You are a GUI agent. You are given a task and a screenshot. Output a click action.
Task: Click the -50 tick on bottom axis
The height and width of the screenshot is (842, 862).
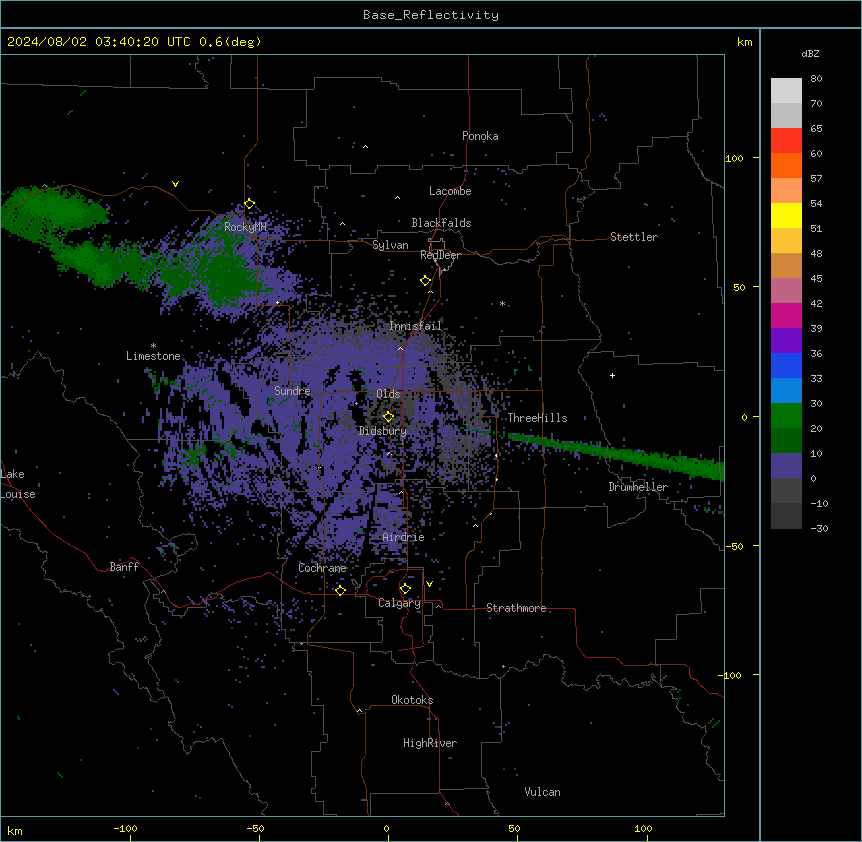pos(255,828)
